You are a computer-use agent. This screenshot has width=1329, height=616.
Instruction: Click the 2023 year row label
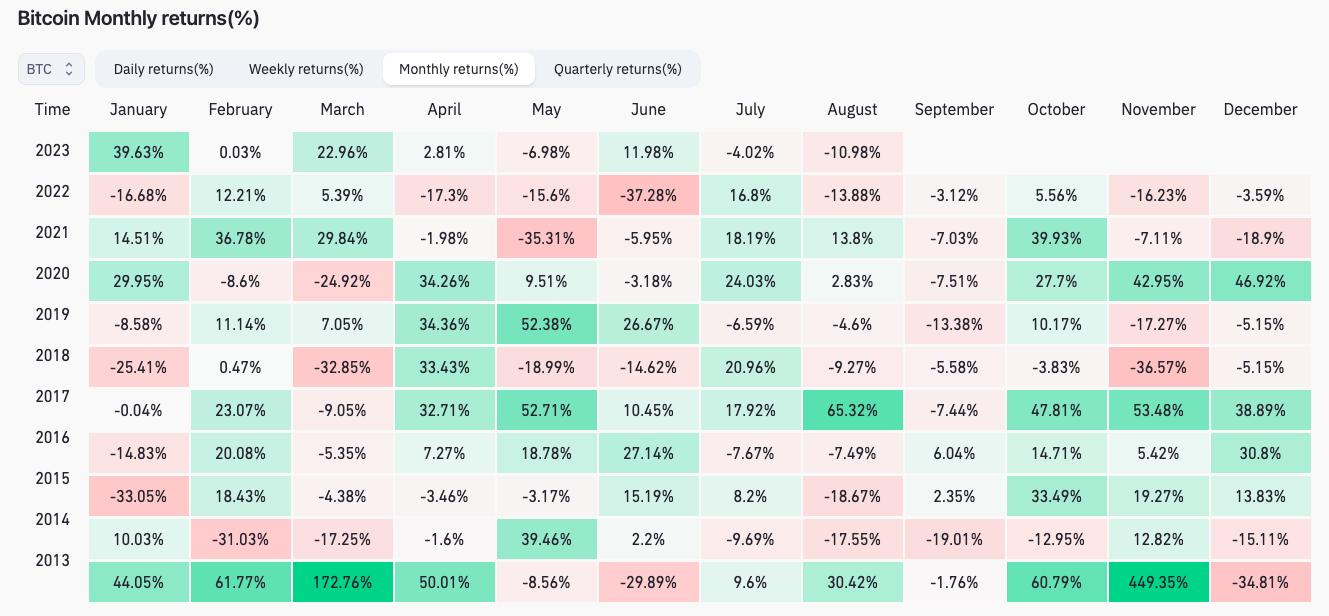(x=52, y=151)
